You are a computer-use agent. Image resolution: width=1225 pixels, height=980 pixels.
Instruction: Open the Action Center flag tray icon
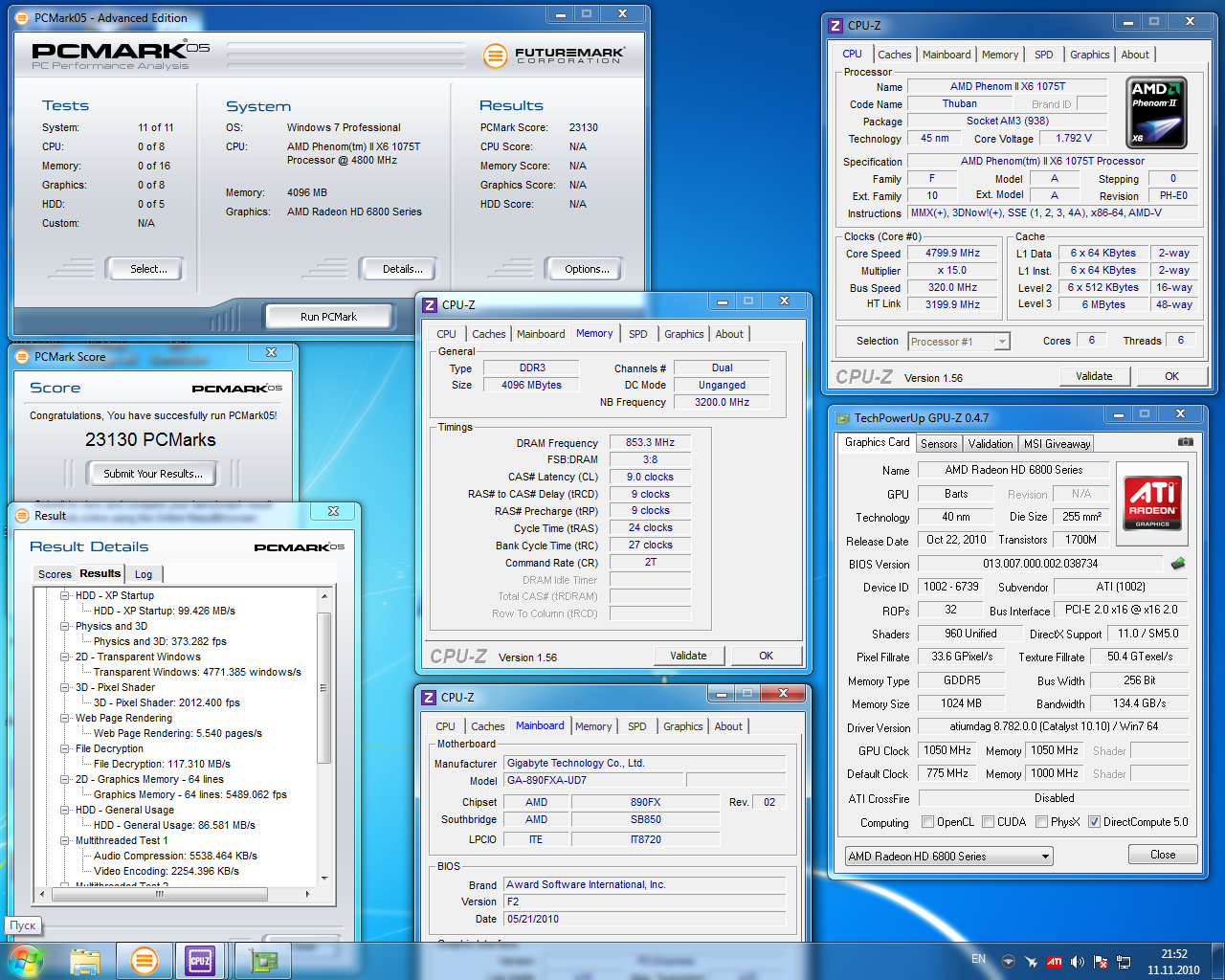point(1101,961)
